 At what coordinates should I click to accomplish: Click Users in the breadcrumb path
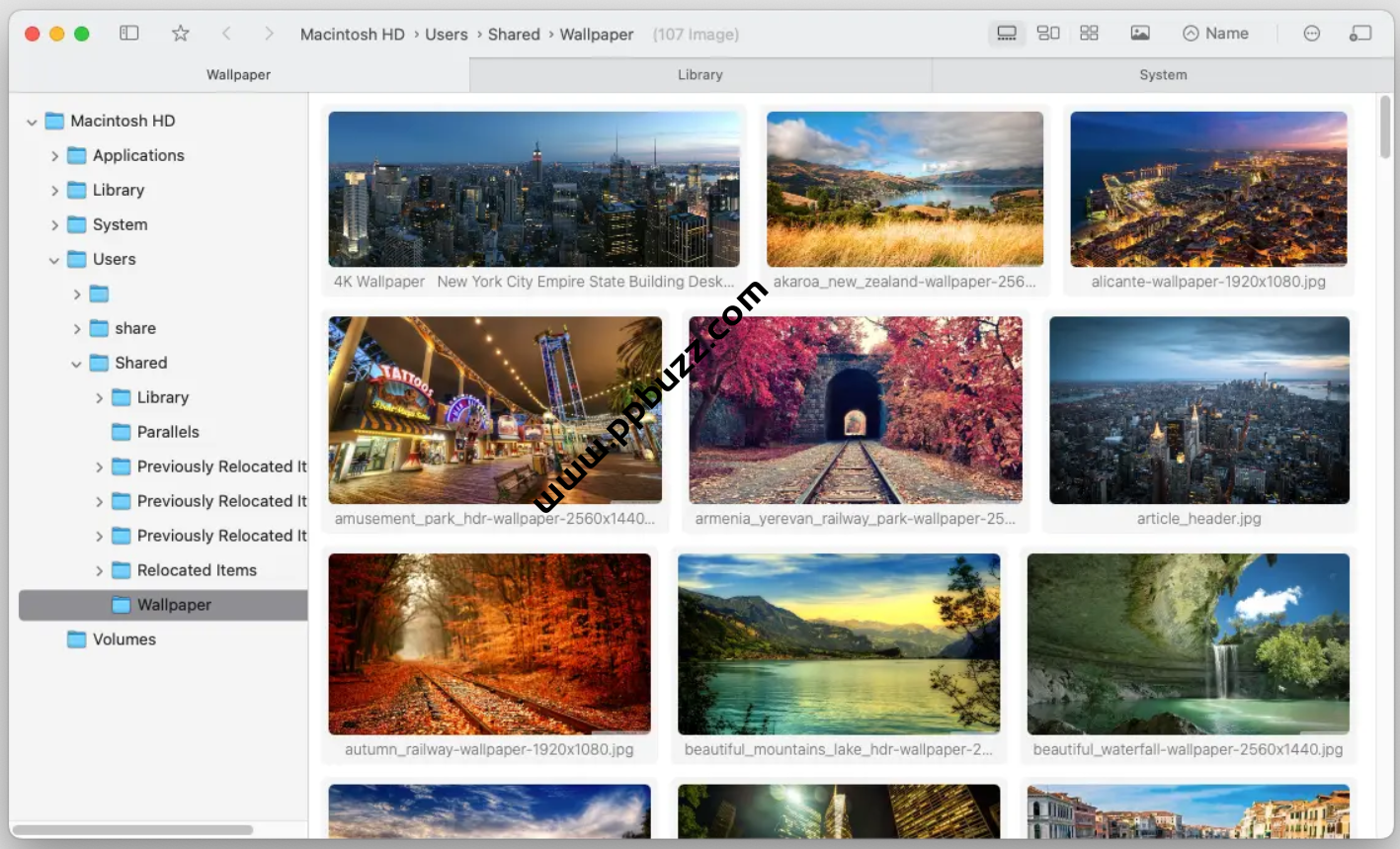click(x=446, y=35)
